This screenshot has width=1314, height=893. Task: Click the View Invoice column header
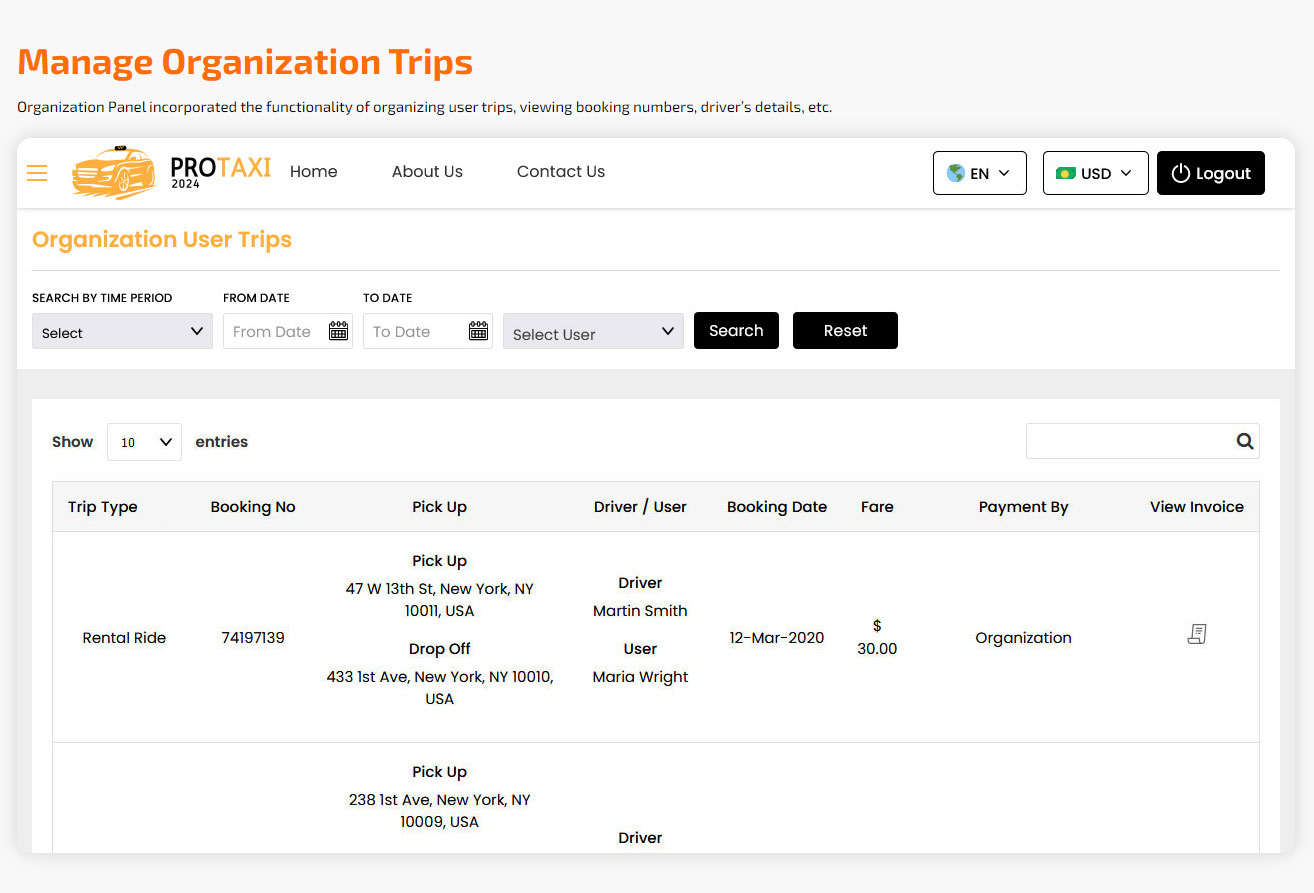point(1197,507)
